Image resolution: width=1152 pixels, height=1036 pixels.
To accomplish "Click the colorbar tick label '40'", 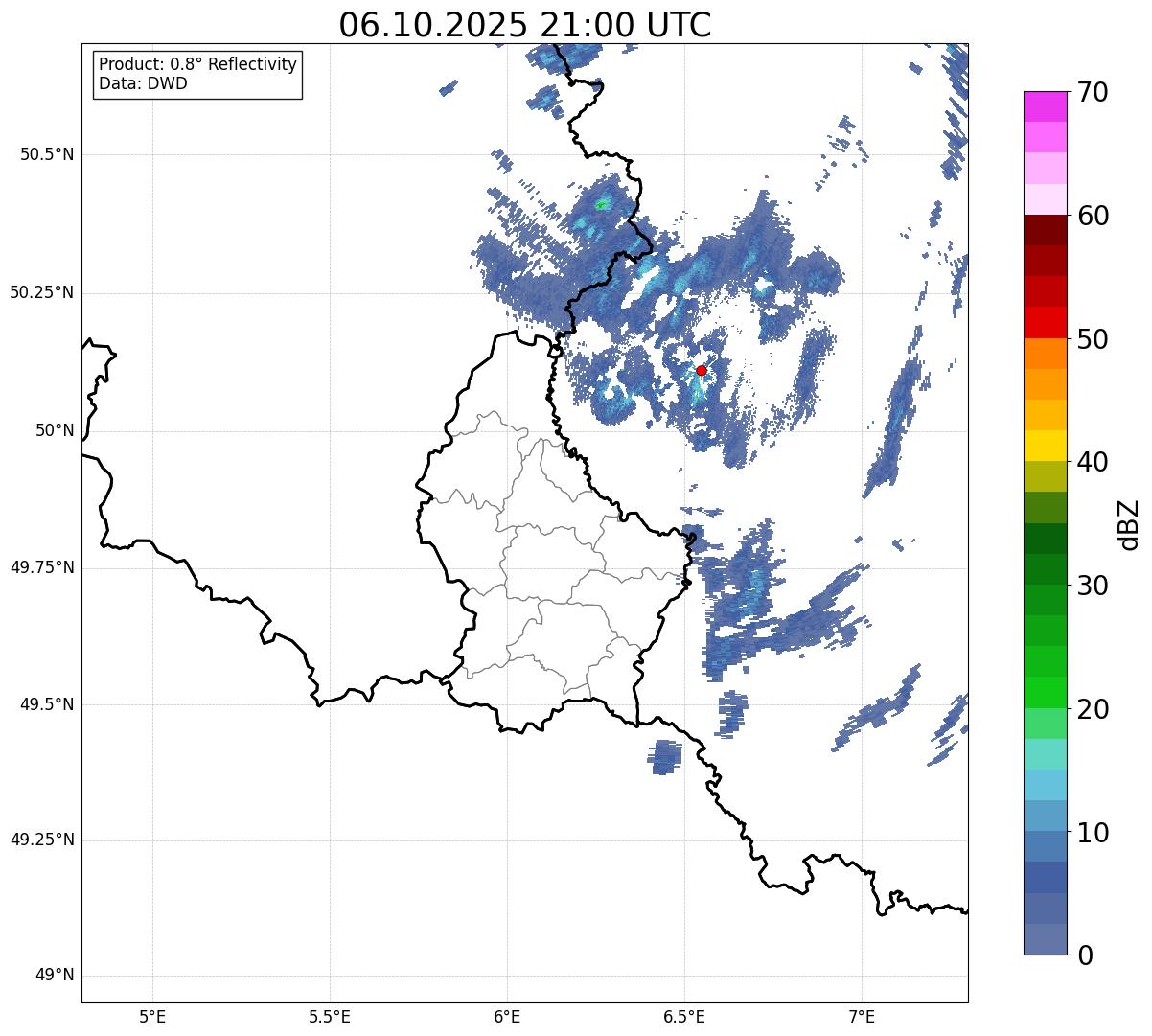I will (1094, 462).
